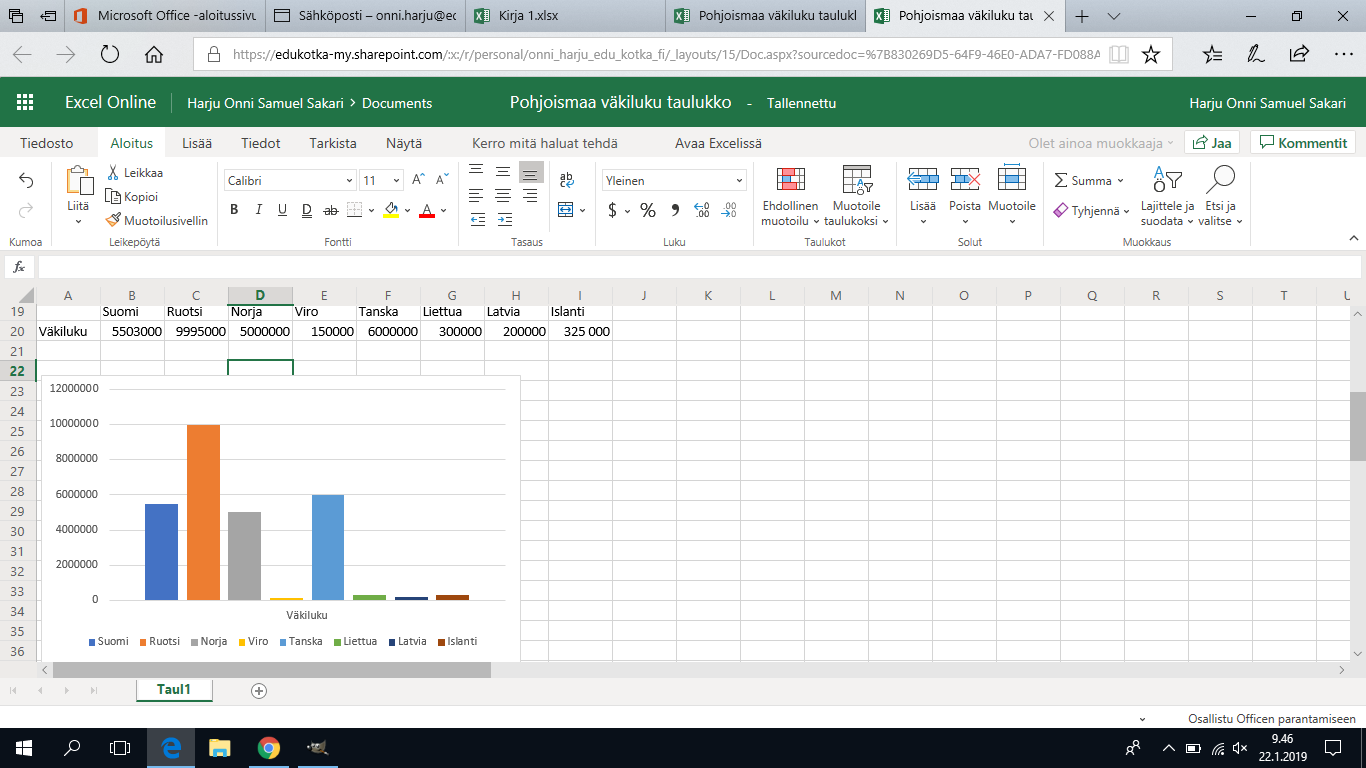Toggle bold formatting
Image resolution: width=1366 pixels, height=768 pixels.
[234, 210]
